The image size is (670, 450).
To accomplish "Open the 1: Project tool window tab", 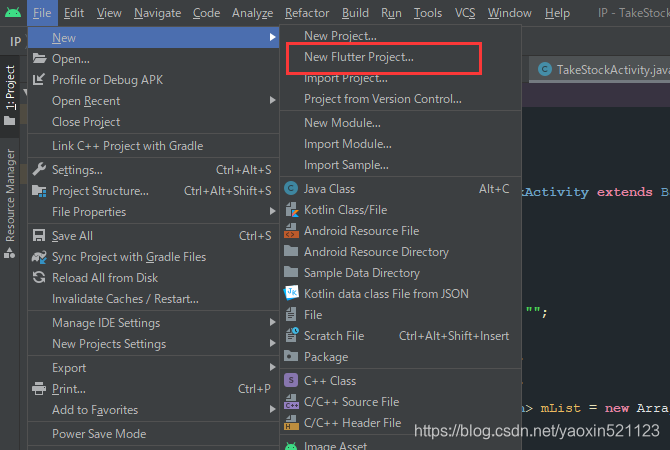I will (x=9, y=96).
